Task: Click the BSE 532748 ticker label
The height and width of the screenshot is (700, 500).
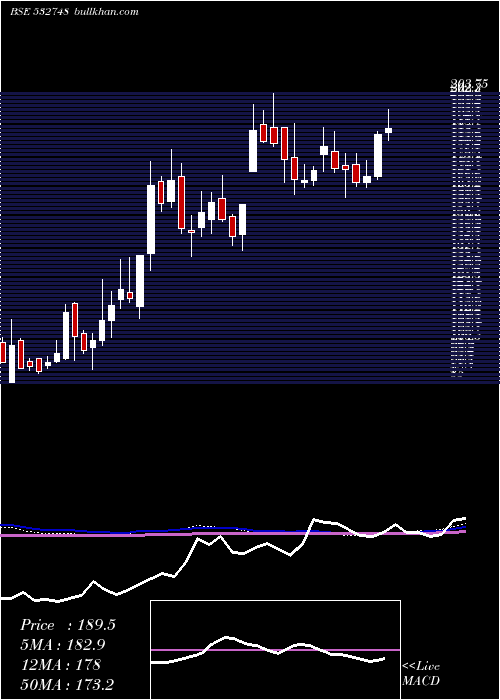Action: [x=39, y=12]
